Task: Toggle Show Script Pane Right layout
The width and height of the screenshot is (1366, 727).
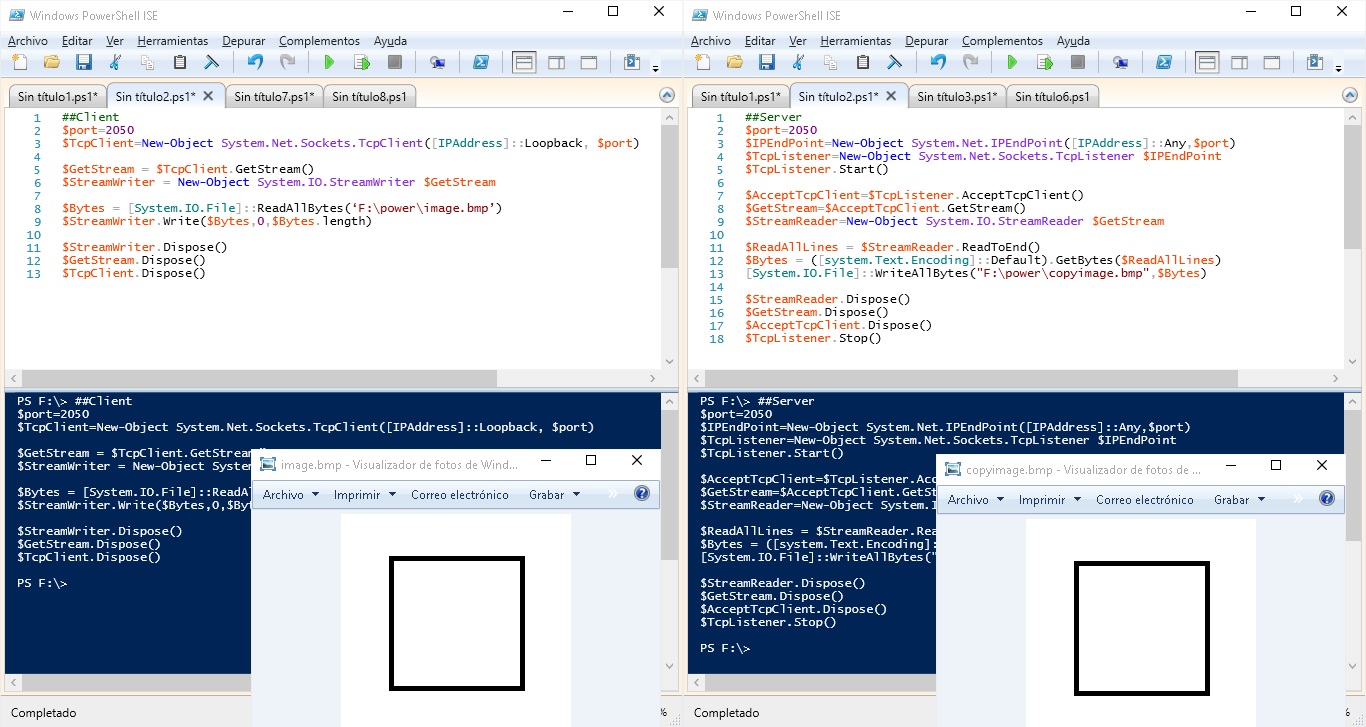Action: click(x=556, y=61)
